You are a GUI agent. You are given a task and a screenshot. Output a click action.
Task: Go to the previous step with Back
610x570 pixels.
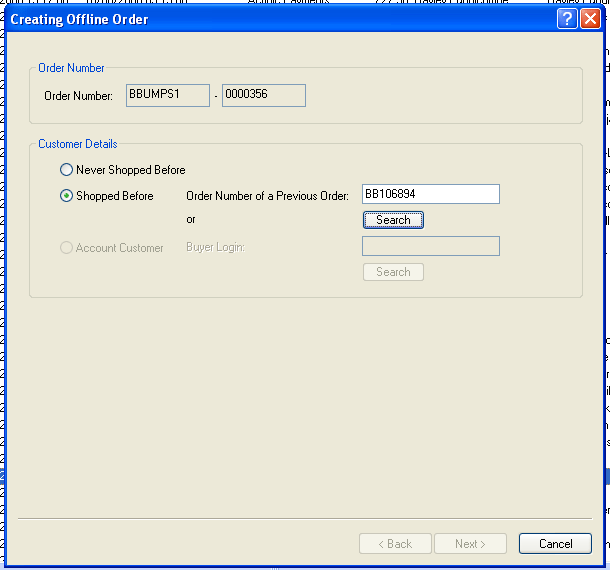394,544
